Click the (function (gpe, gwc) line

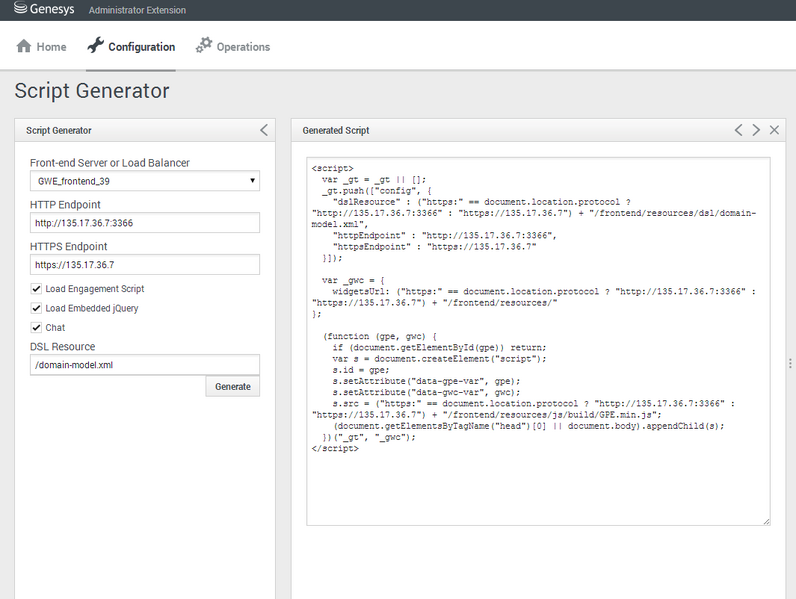(380, 337)
